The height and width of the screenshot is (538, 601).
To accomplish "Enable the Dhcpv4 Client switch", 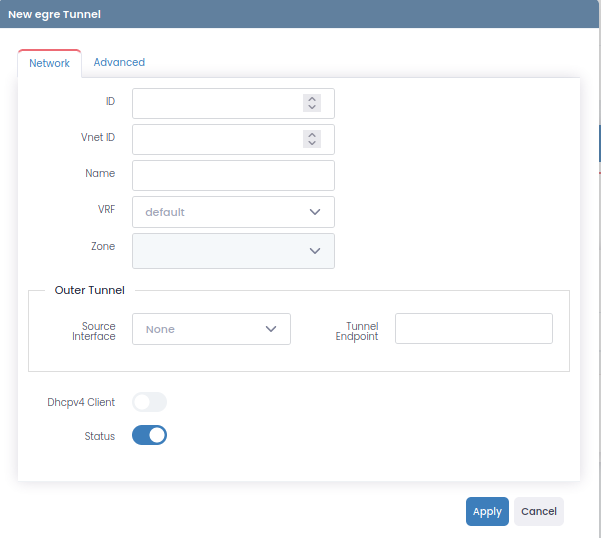I will [149, 402].
